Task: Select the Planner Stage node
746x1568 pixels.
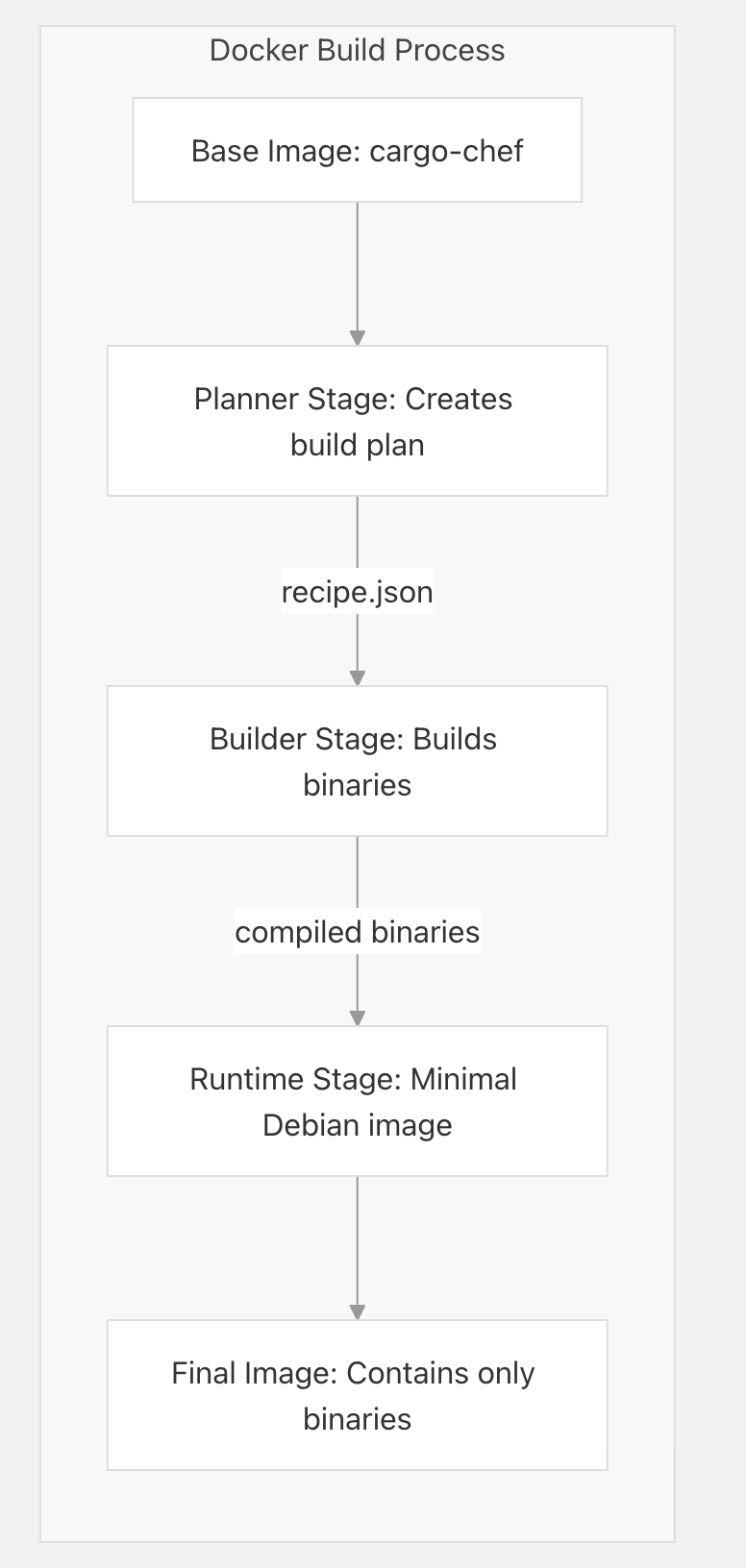Action: pyautogui.click(x=357, y=421)
